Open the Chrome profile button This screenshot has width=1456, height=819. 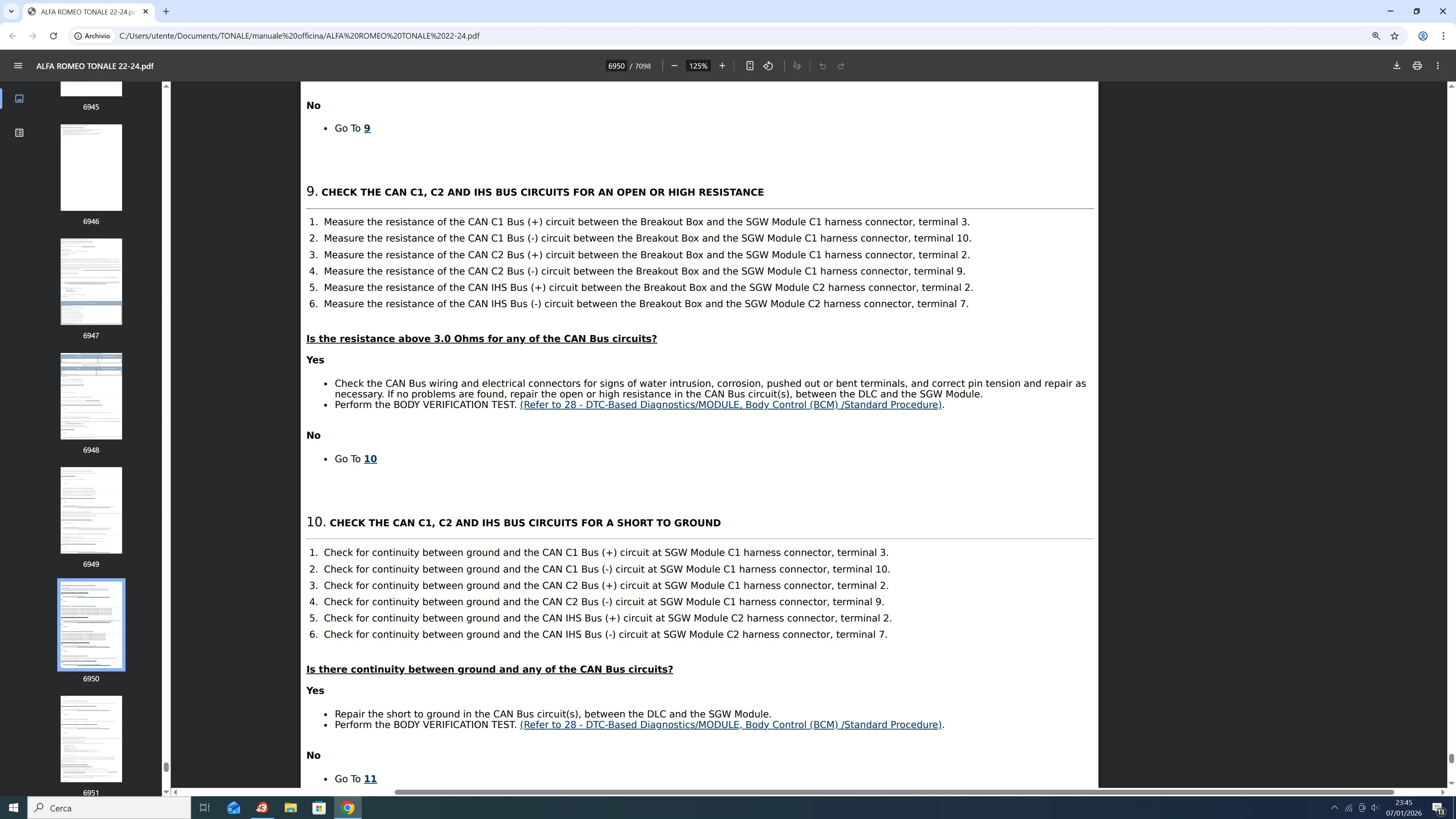tap(1423, 36)
